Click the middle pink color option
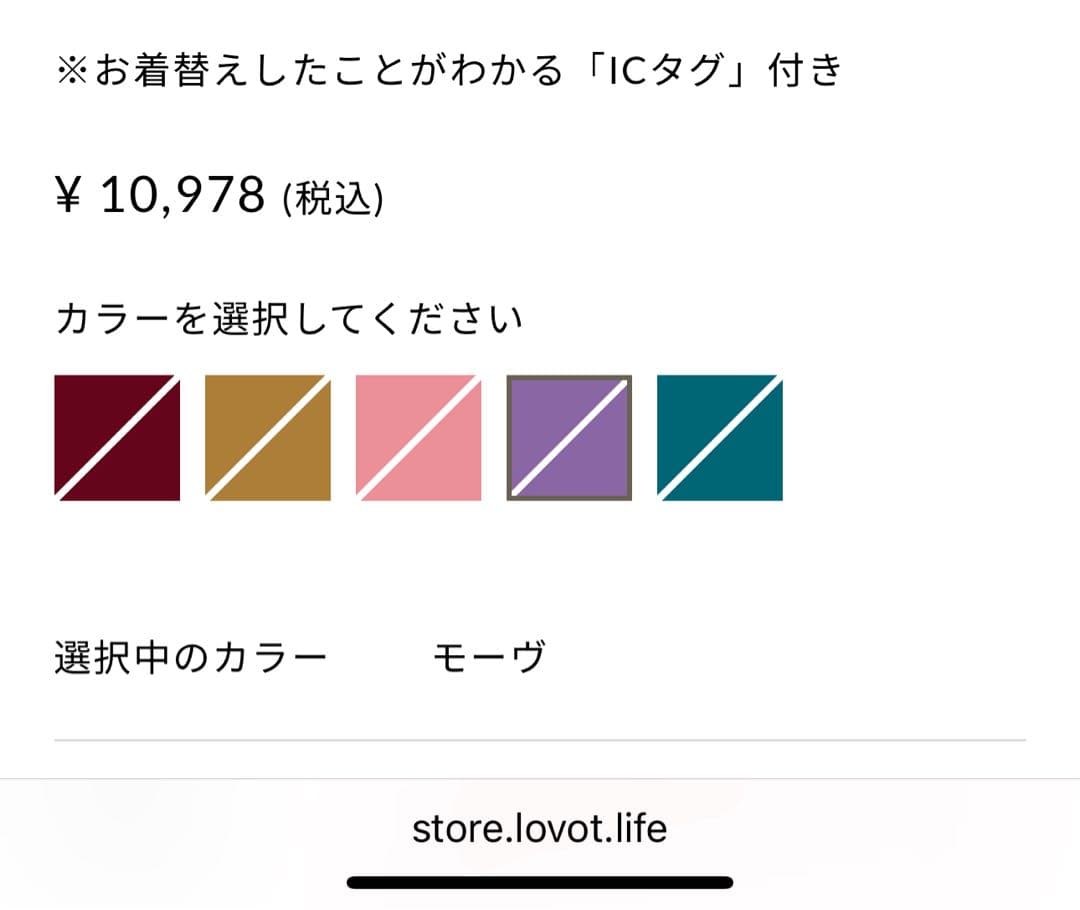The image size is (1080, 910). (418, 437)
